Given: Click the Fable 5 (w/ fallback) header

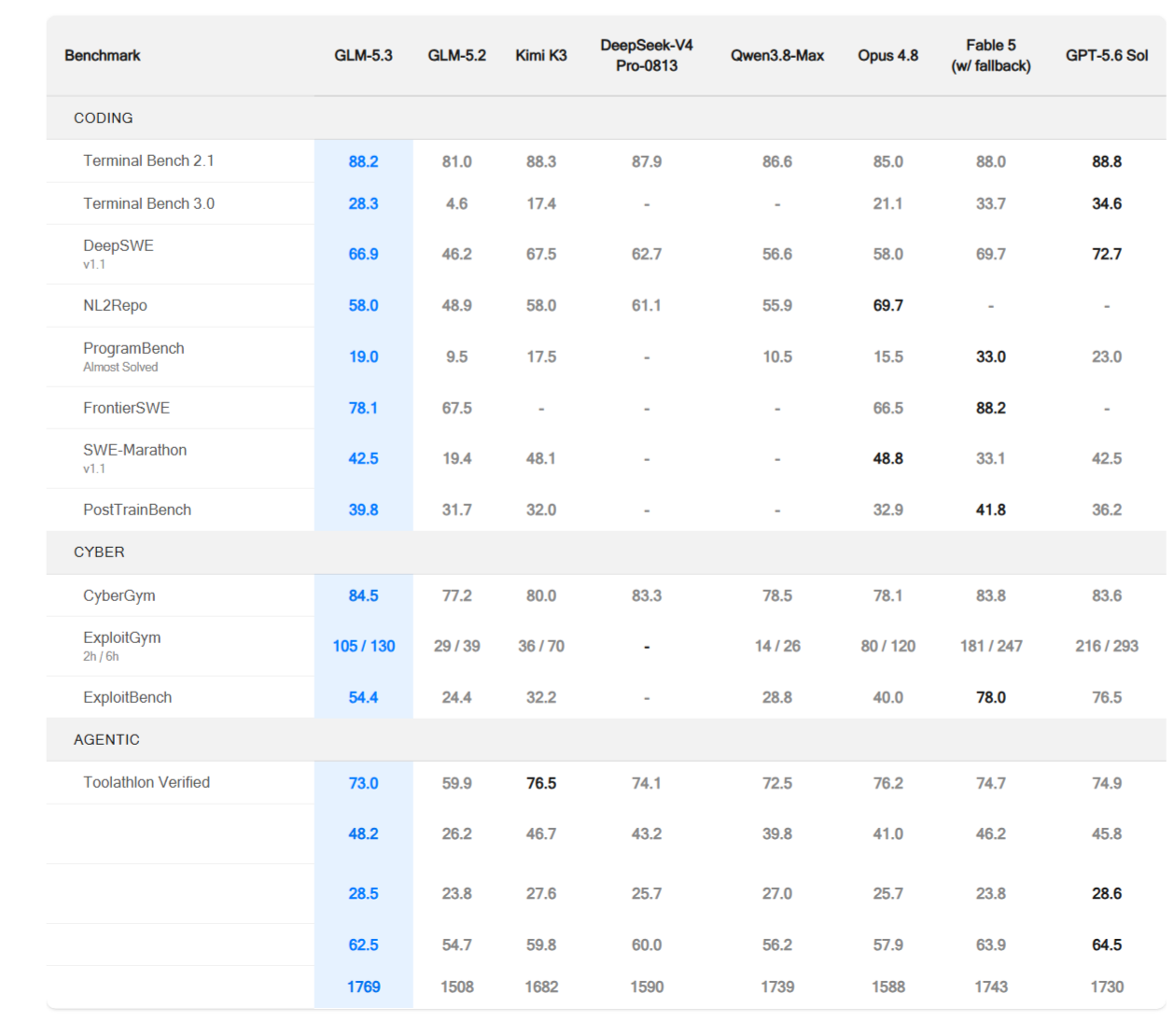Looking at the screenshot, I should pyautogui.click(x=991, y=55).
